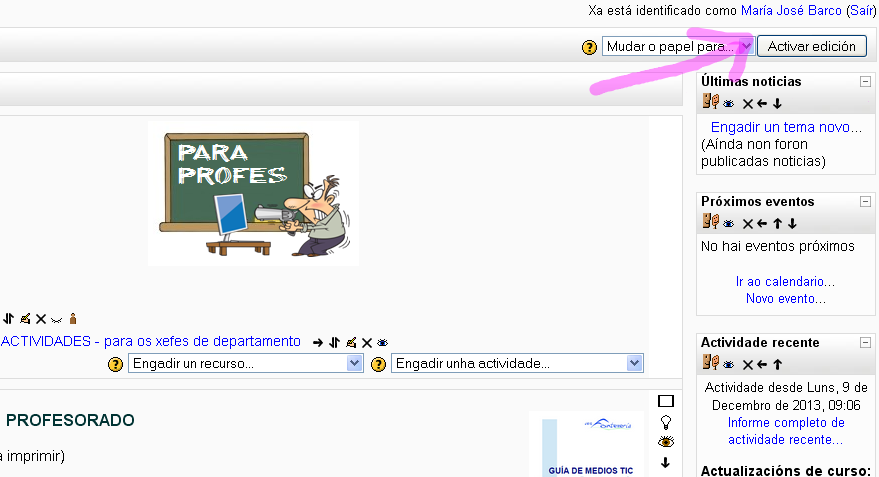Move the Últimas noticias block down
879x477 pixels.
pos(777,103)
